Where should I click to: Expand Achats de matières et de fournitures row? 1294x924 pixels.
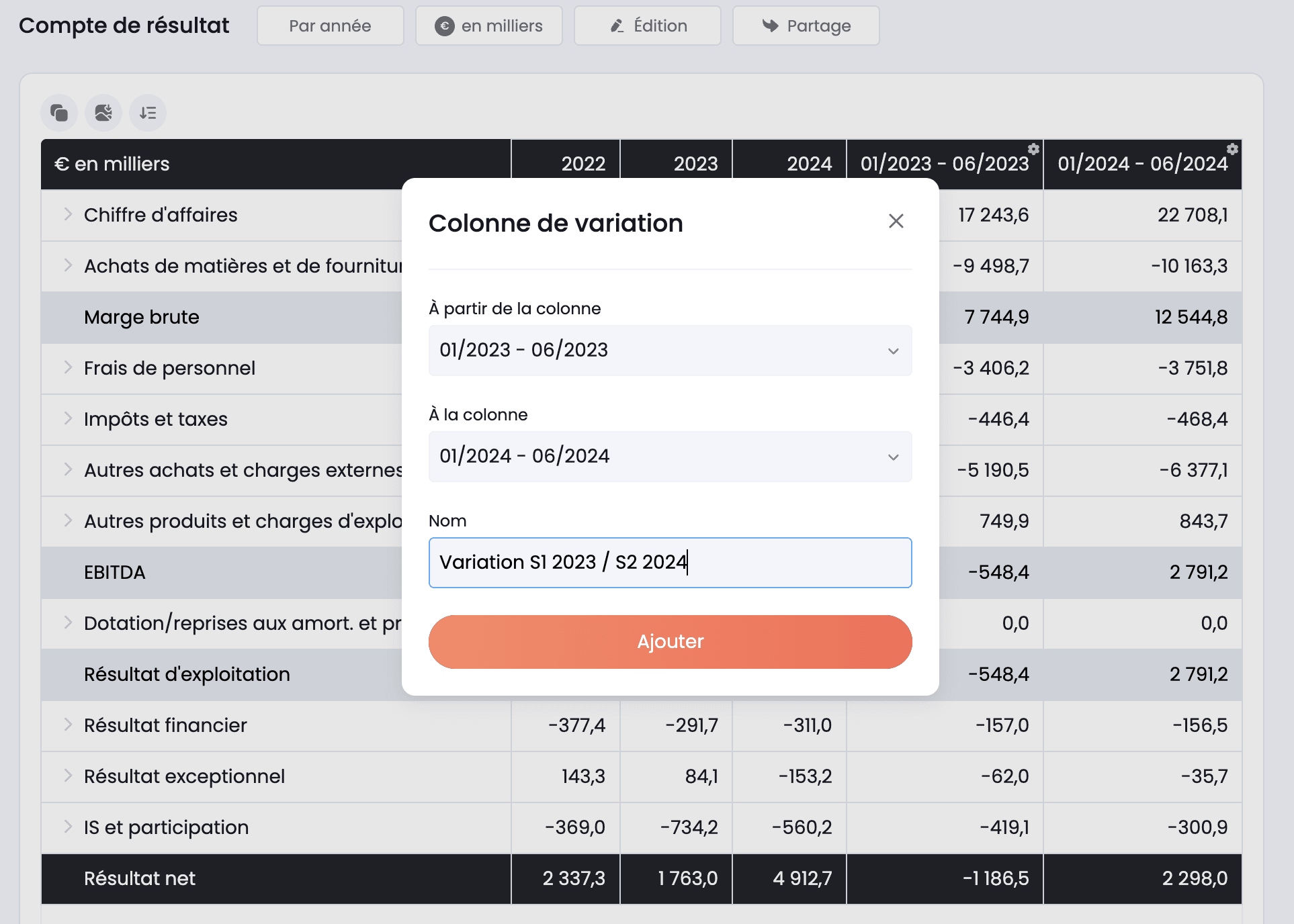(x=68, y=265)
